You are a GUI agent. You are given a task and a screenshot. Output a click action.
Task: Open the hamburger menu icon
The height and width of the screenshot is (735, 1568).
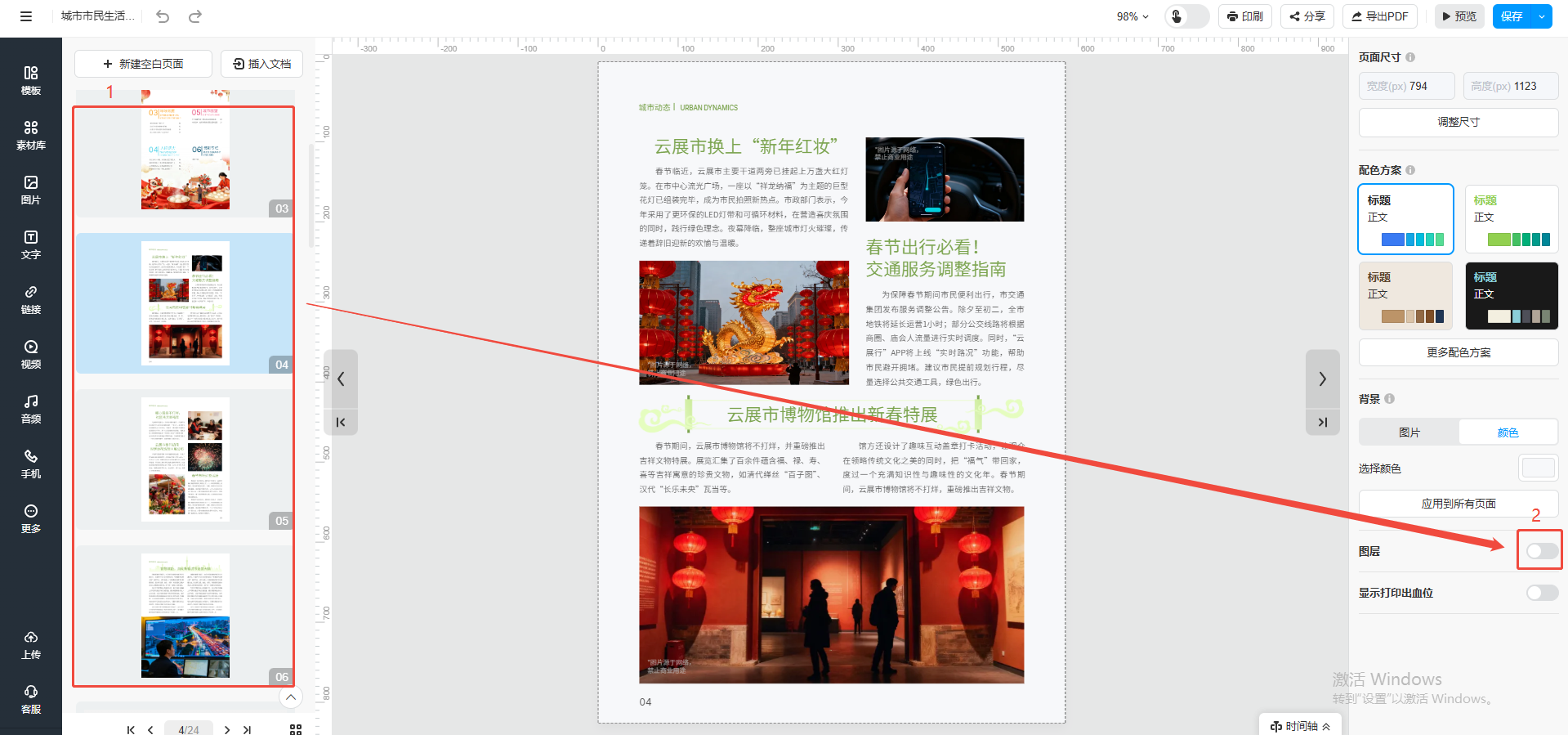[26, 16]
